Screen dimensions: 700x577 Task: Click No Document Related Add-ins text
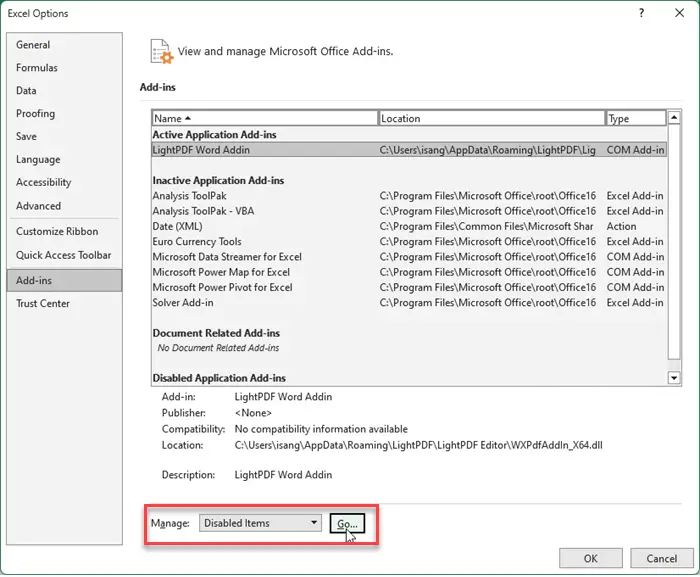tap(218, 348)
